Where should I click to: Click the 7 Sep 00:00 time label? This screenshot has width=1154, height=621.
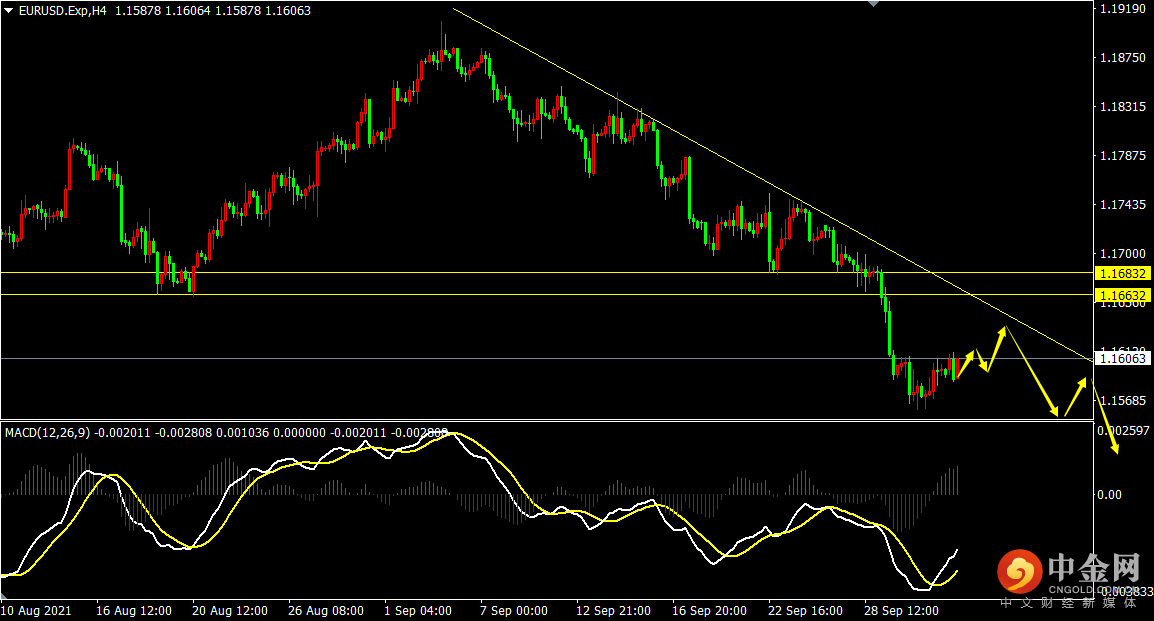[514, 611]
